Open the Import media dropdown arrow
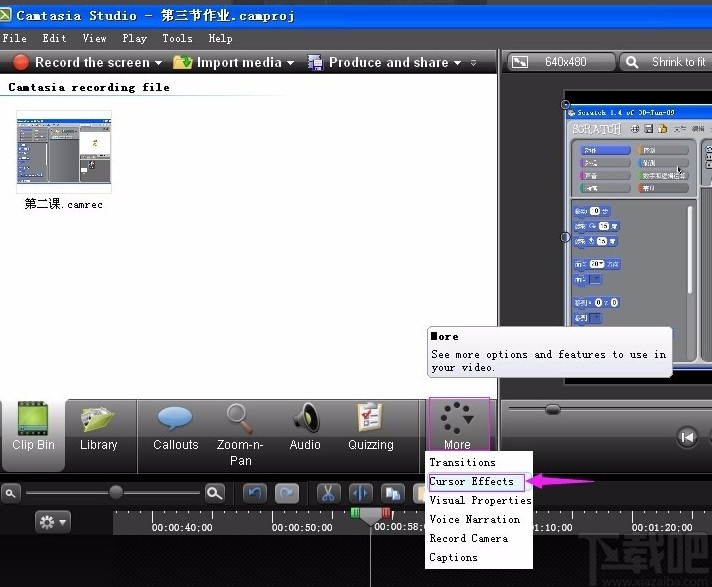The width and height of the screenshot is (712, 587). pos(290,63)
